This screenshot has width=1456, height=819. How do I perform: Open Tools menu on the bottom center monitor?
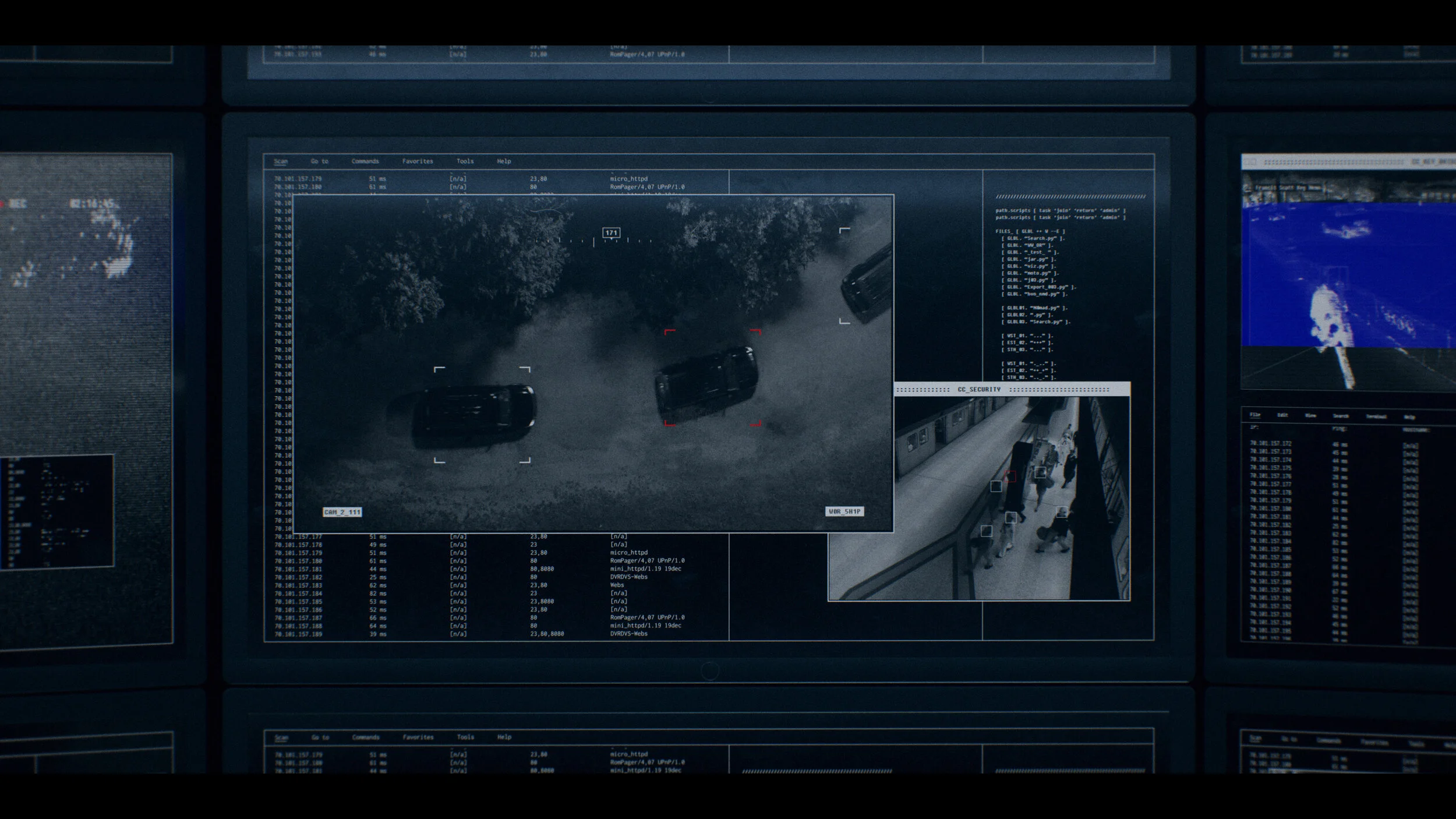coord(465,737)
